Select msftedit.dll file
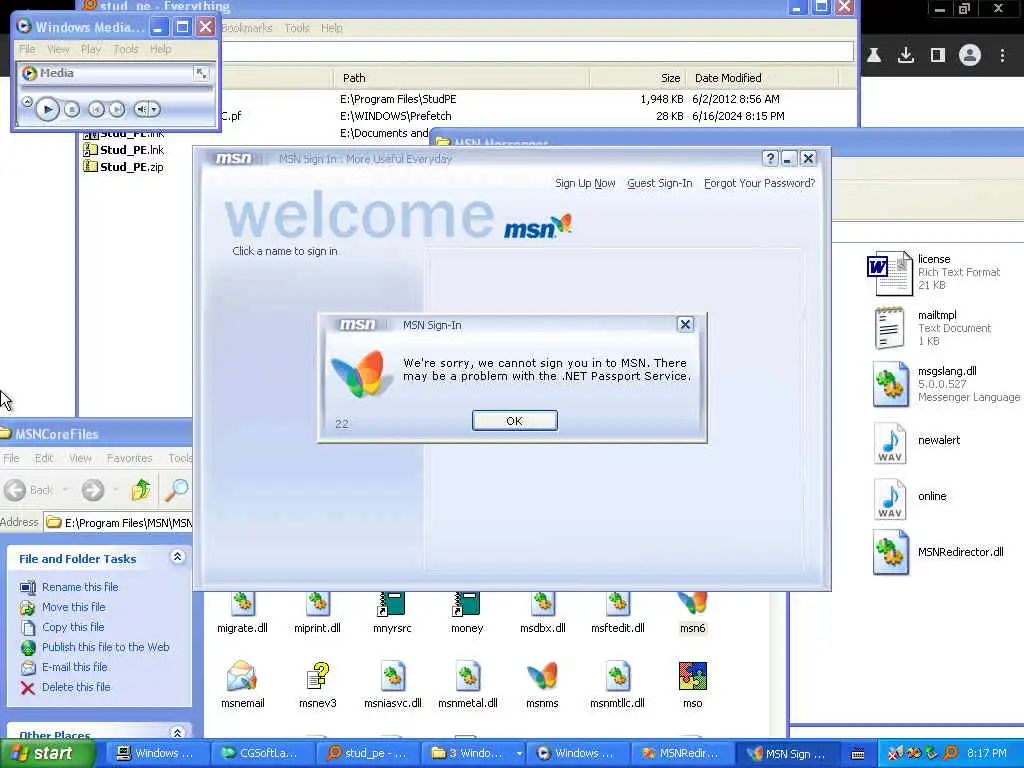 (618, 614)
